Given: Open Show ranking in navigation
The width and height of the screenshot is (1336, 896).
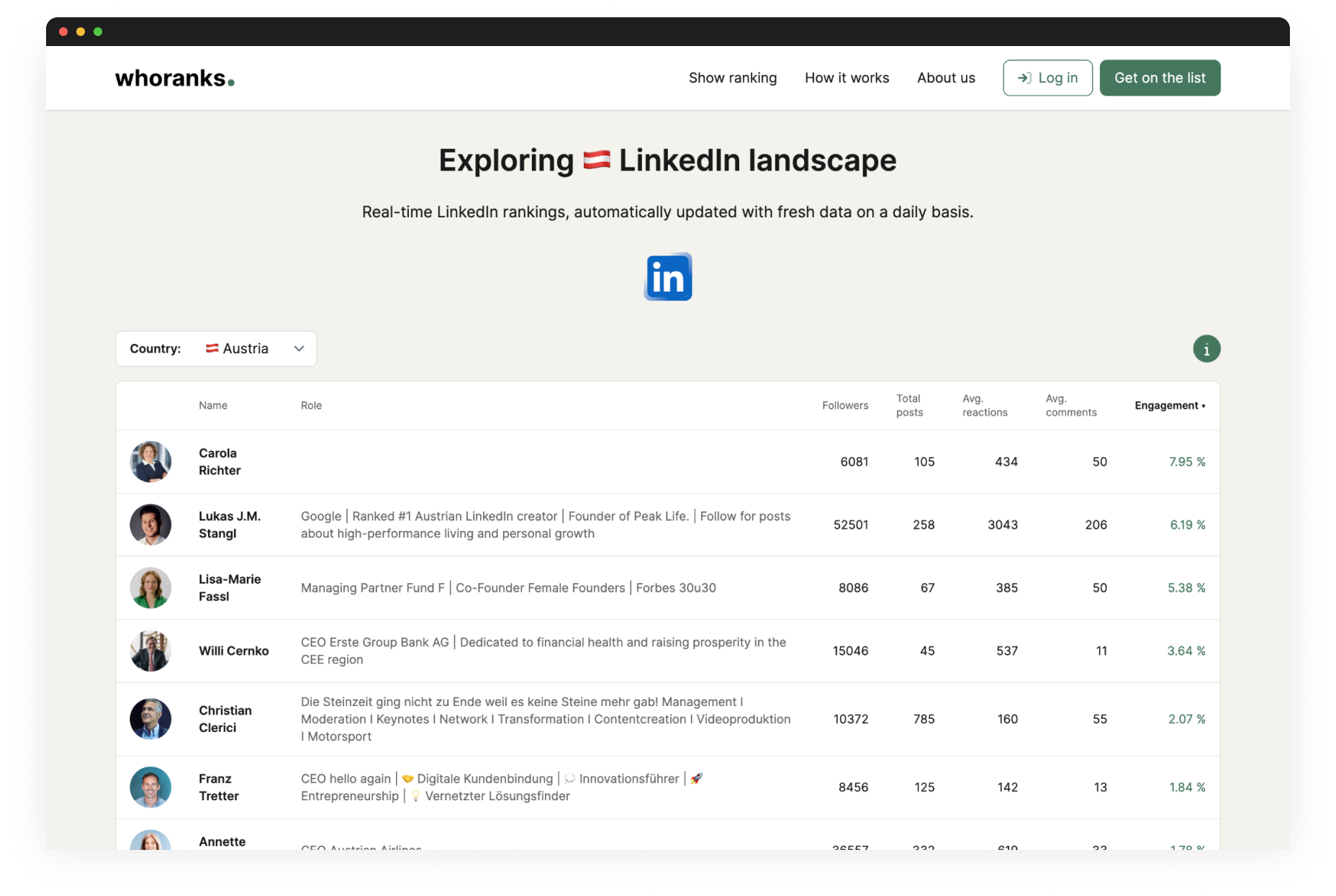Looking at the screenshot, I should pos(733,78).
